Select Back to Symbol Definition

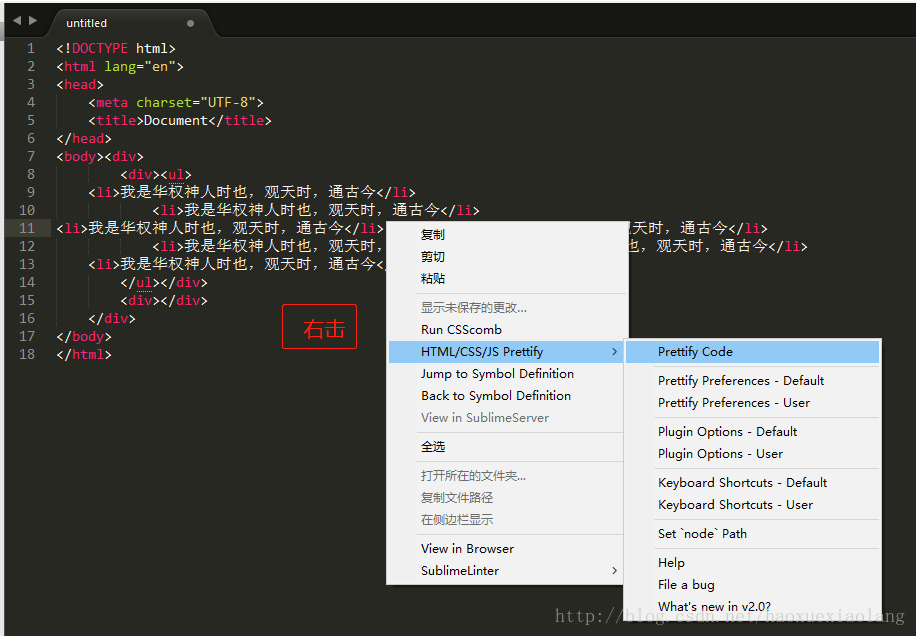point(507,396)
